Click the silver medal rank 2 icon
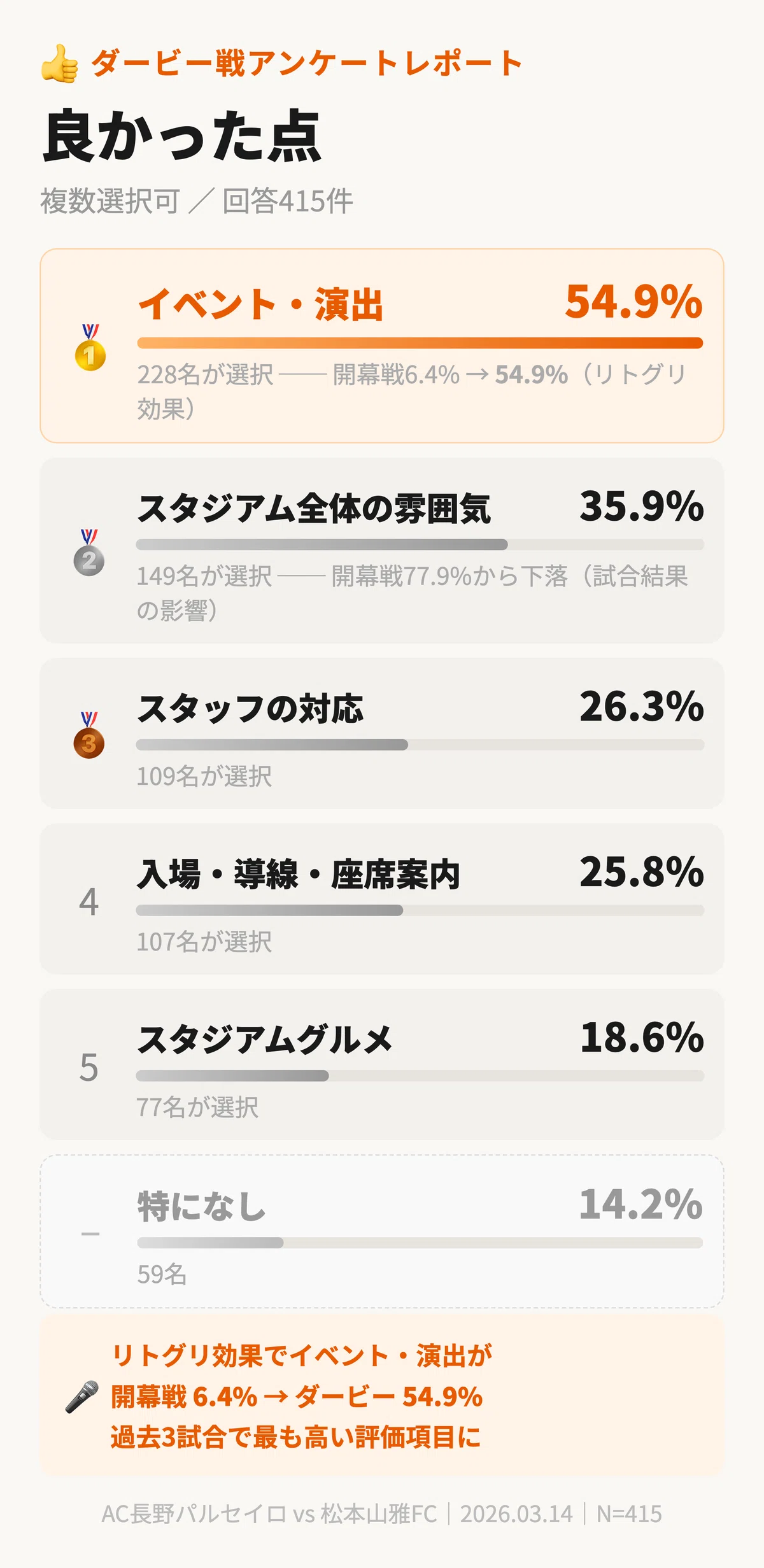This screenshot has height=1568, width=764. pyautogui.click(x=89, y=553)
